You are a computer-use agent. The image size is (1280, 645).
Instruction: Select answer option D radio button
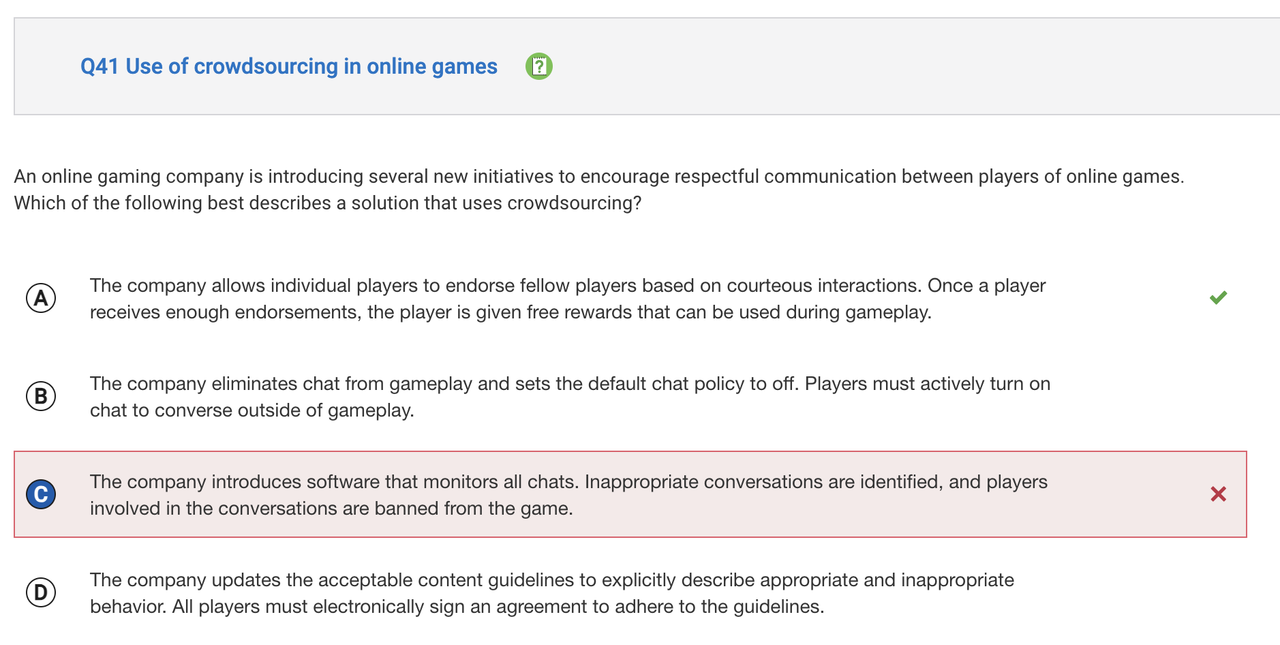(41, 592)
